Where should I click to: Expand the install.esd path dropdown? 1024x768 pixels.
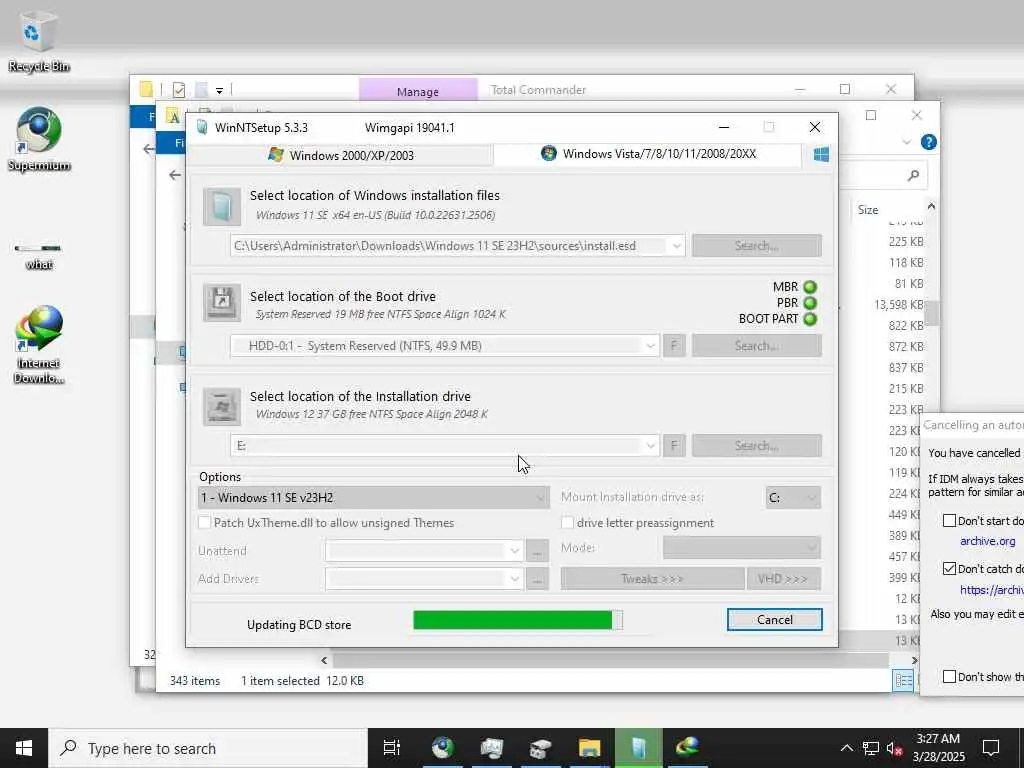677,246
